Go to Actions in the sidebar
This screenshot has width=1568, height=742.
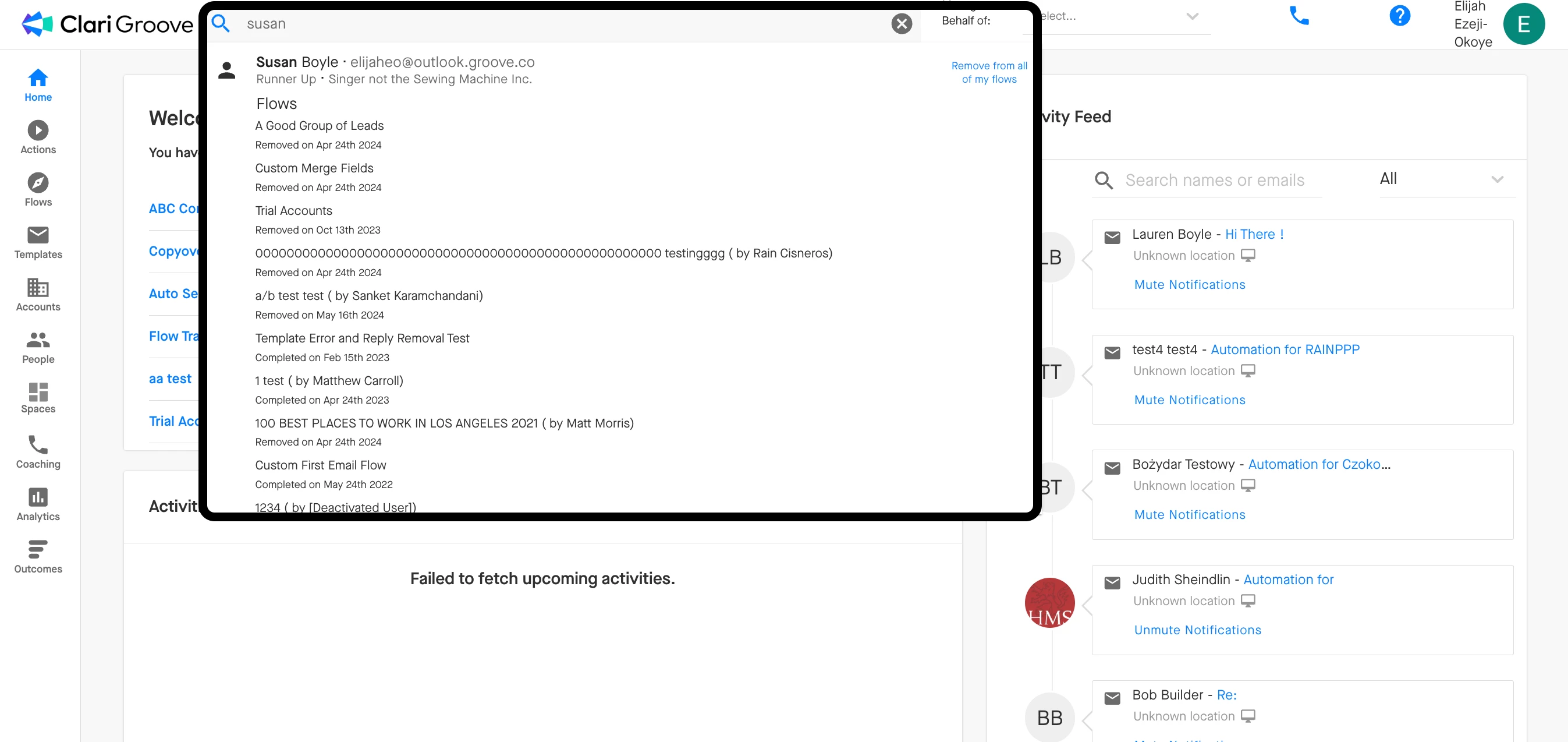pos(38,137)
